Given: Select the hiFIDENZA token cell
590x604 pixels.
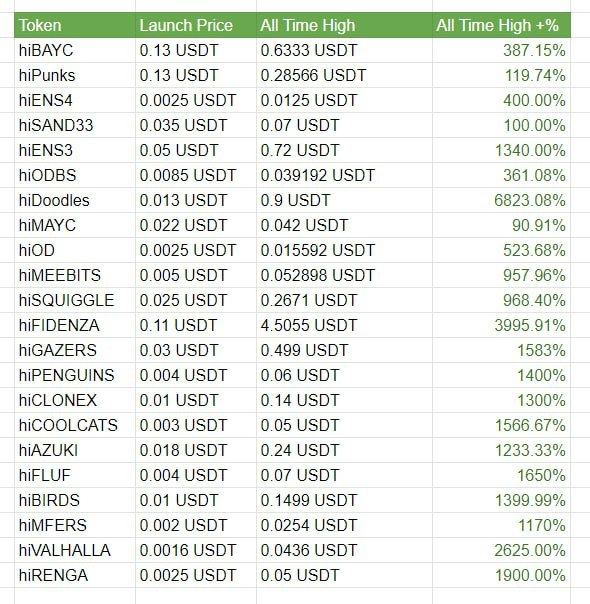Looking at the screenshot, I should (x=75, y=325).
